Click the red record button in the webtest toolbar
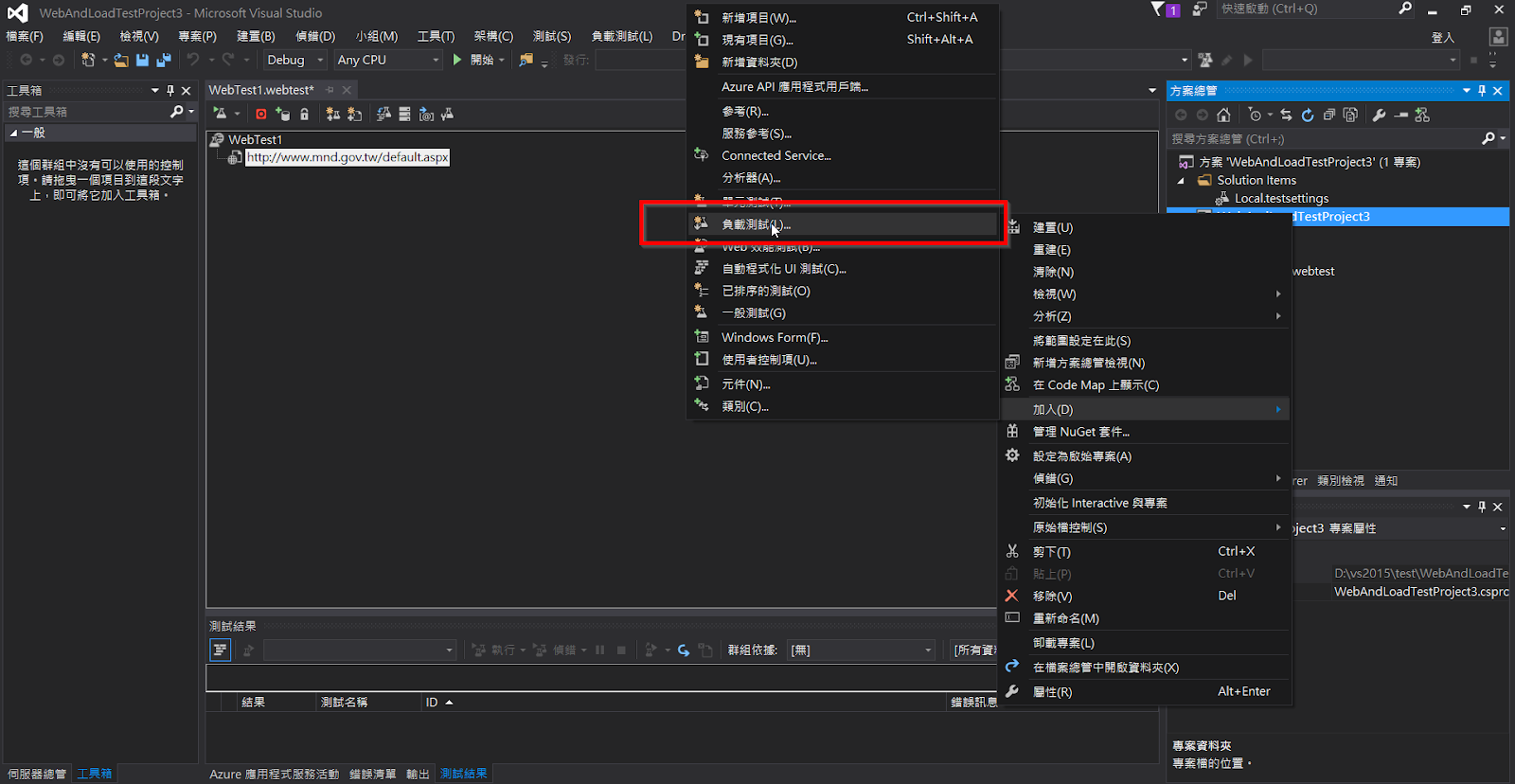The image size is (1515, 784). 261,114
